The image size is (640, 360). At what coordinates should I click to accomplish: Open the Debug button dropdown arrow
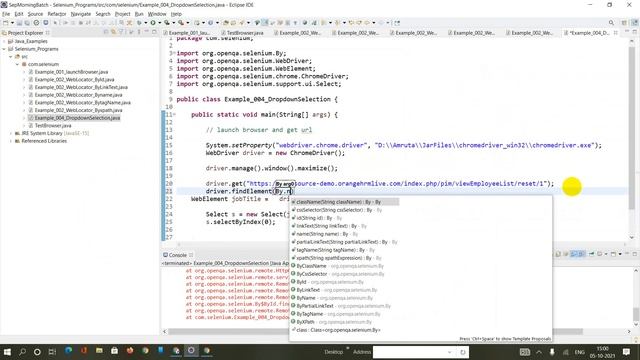146,23
